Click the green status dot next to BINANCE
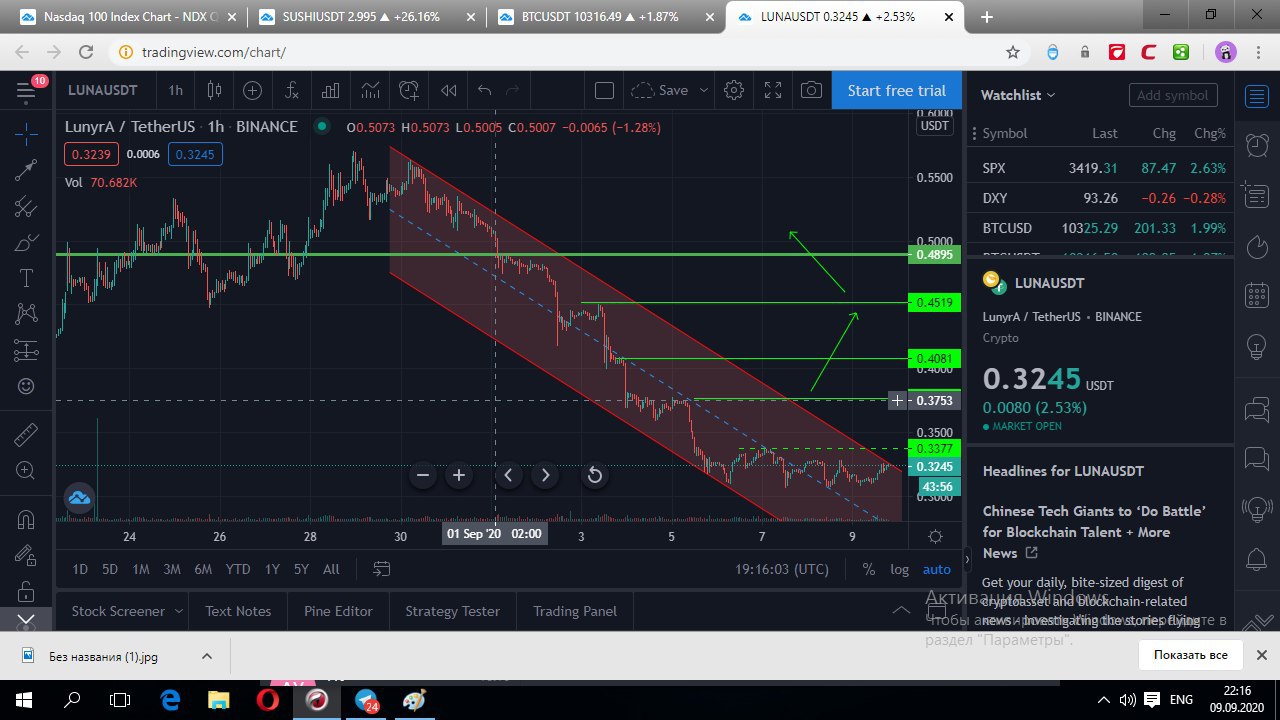The height and width of the screenshot is (720, 1280). 321,126
